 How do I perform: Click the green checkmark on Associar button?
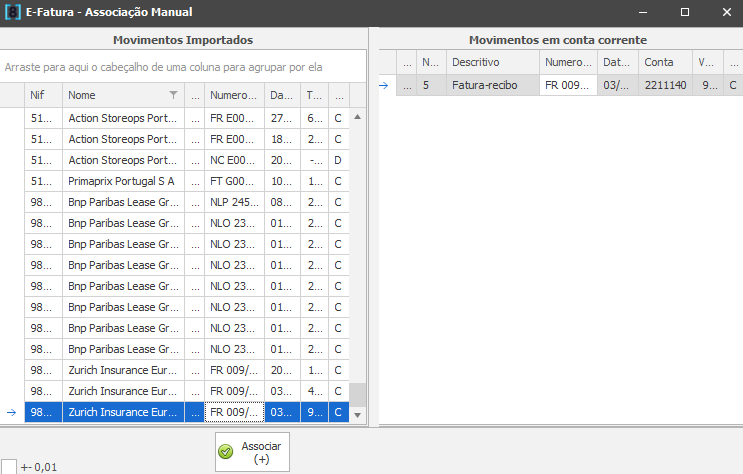coord(226,452)
